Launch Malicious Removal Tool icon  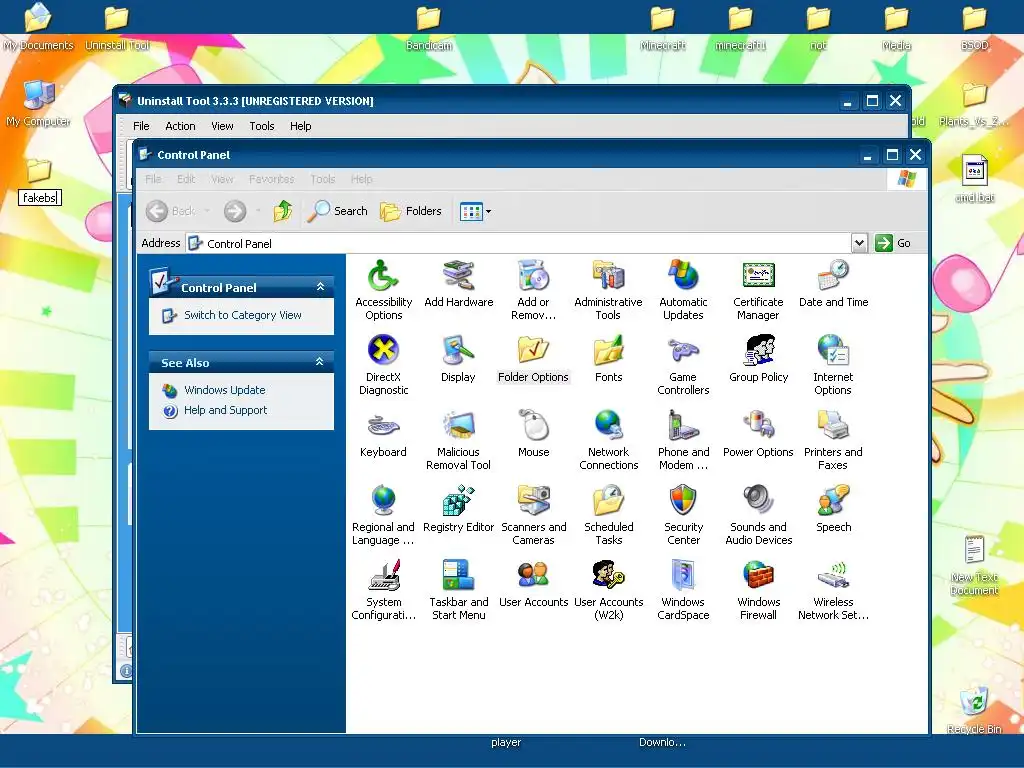click(x=458, y=441)
